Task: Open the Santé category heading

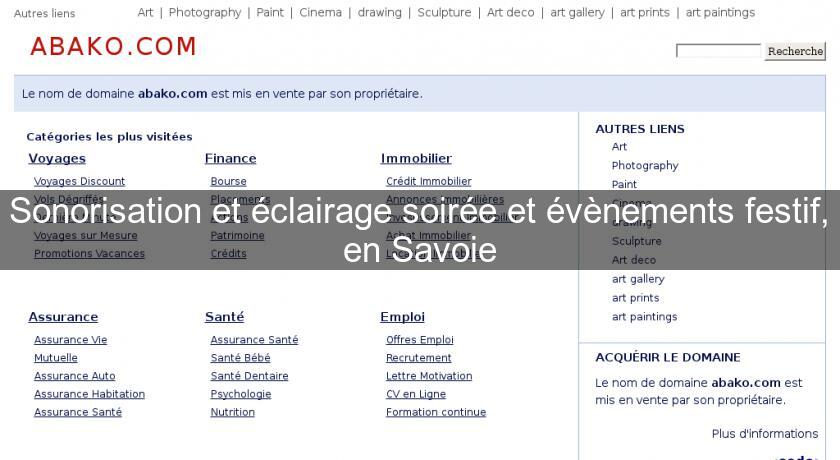Action: tap(224, 317)
